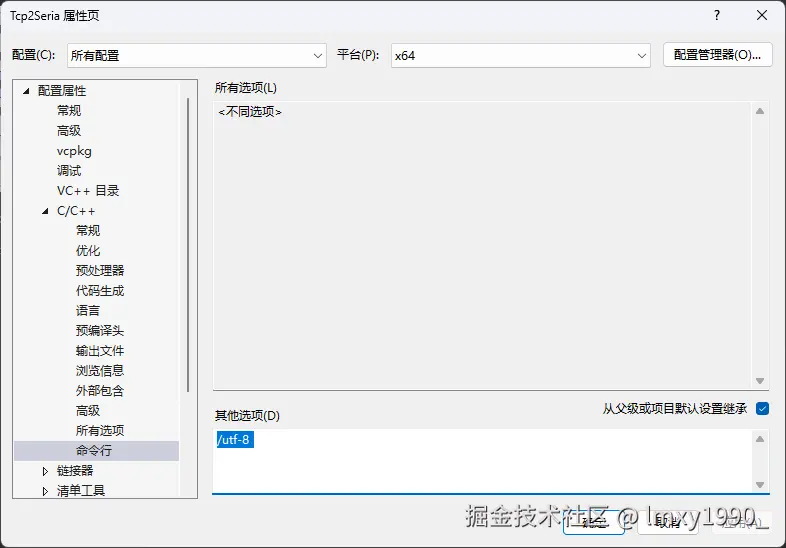Select the 调试 tree item

coord(69,170)
